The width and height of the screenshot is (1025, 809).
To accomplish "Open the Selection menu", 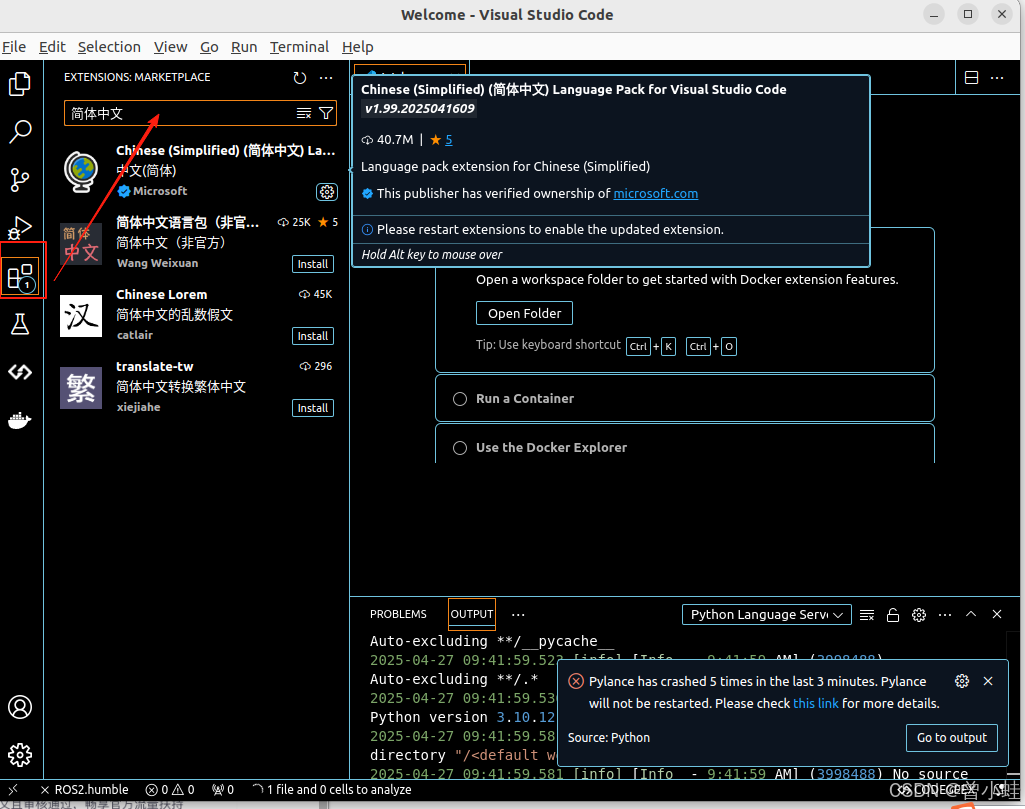I will (109, 47).
